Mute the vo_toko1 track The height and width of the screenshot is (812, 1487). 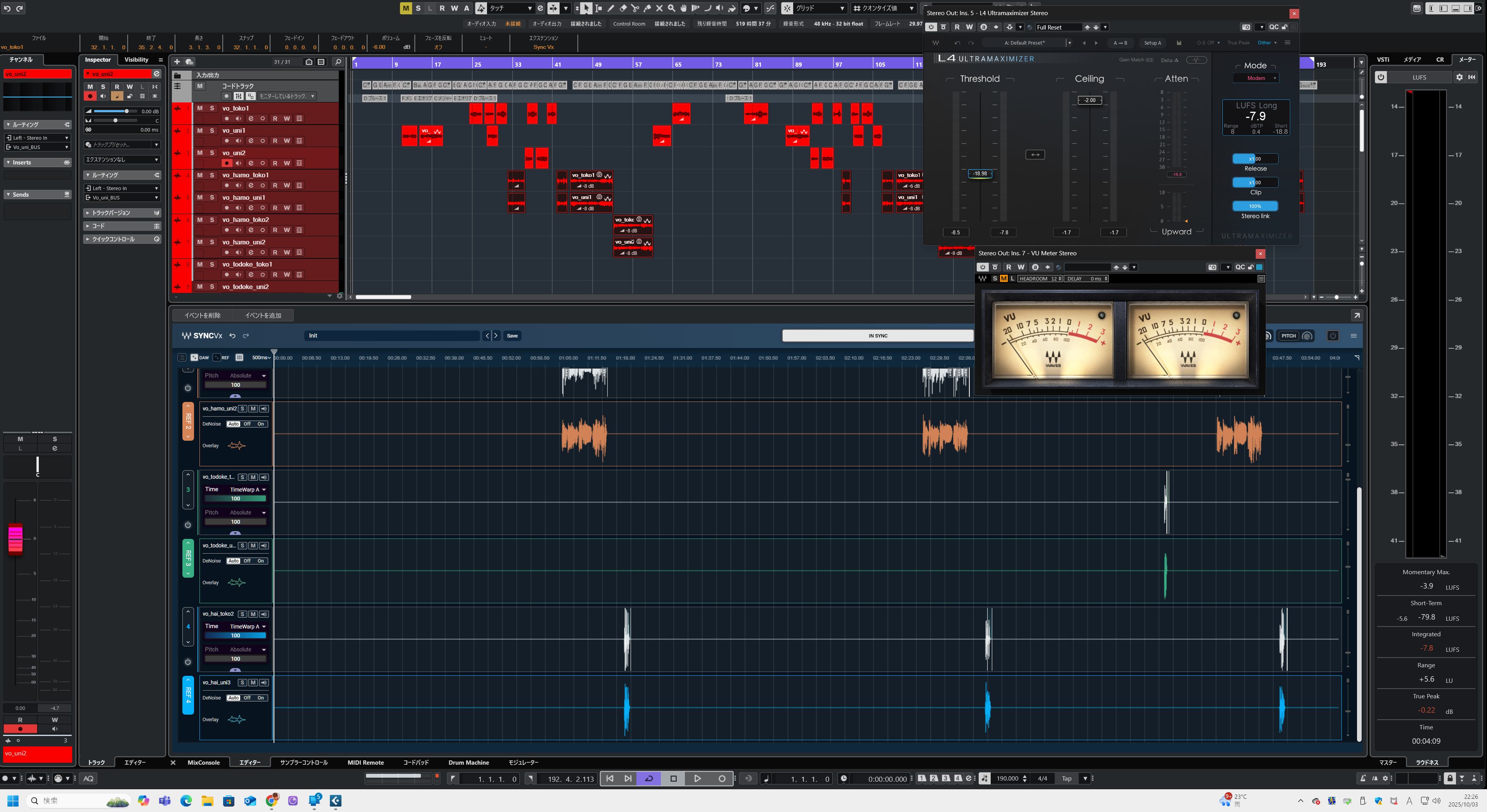pos(200,108)
